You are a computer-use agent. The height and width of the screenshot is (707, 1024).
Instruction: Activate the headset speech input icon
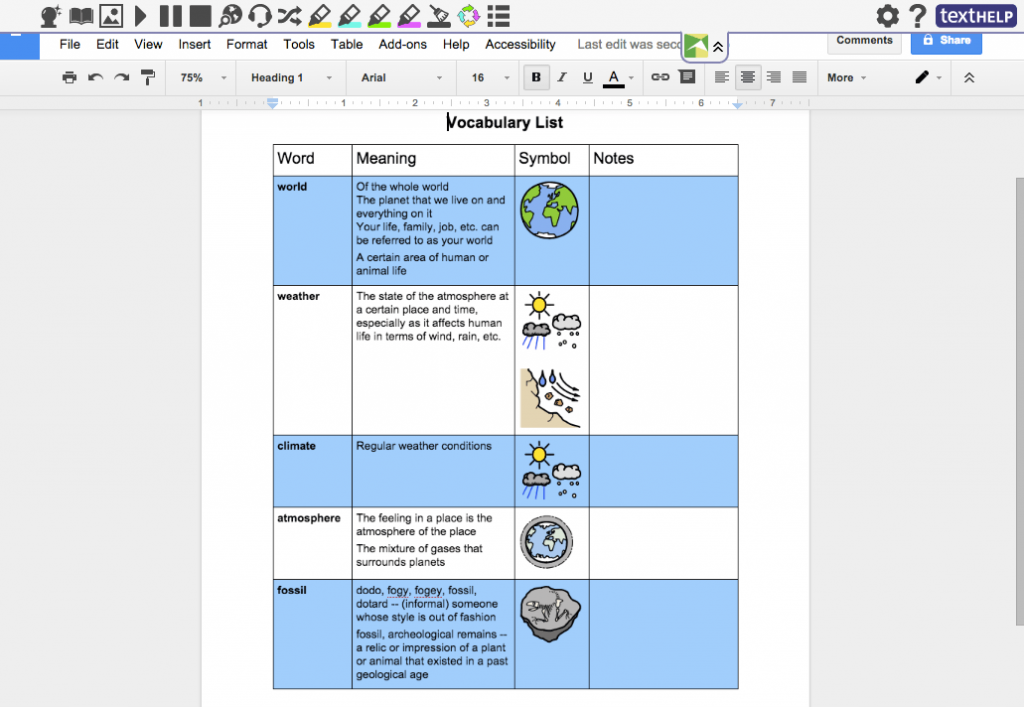point(260,16)
